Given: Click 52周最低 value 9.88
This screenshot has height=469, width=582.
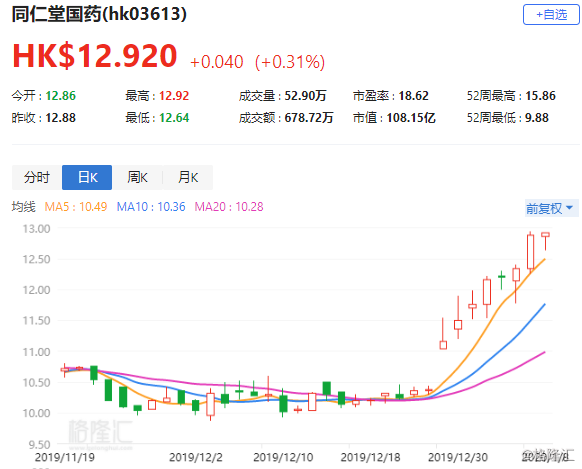Looking at the screenshot, I should [537, 118].
